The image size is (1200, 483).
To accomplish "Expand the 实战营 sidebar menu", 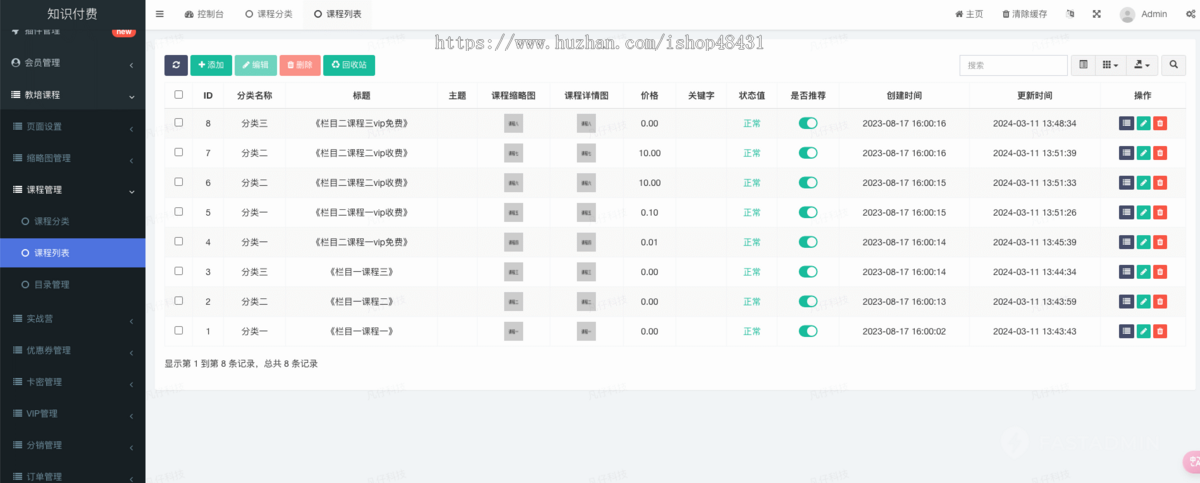I will pos(72,318).
